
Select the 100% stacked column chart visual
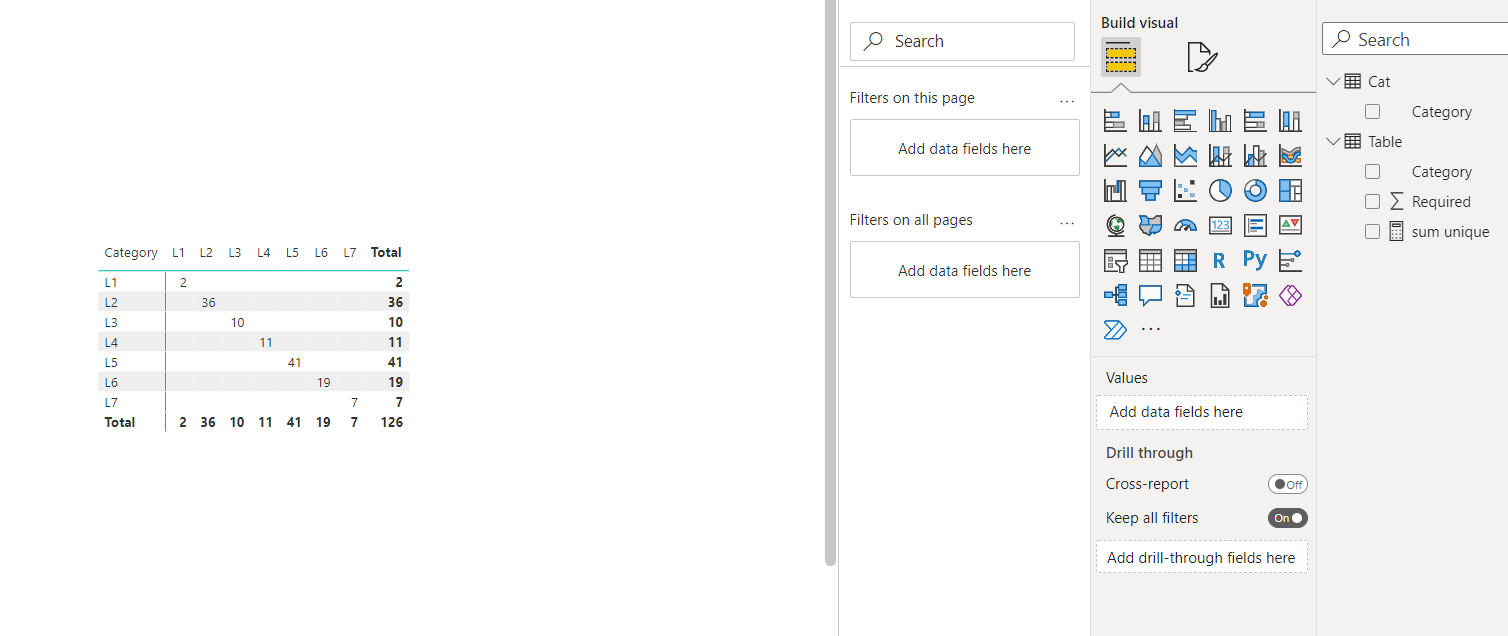pos(1290,121)
